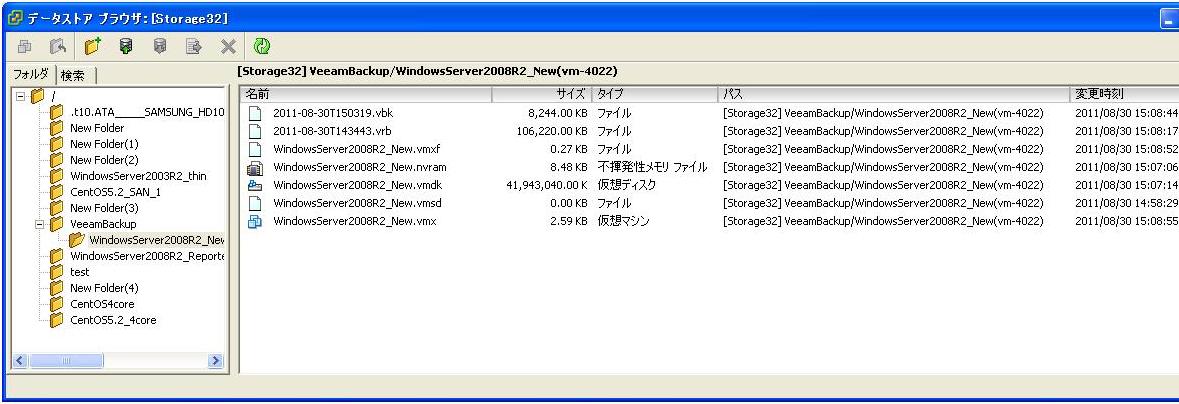Click the download from datastore icon
This screenshot has height=404, width=1179.
(159, 47)
